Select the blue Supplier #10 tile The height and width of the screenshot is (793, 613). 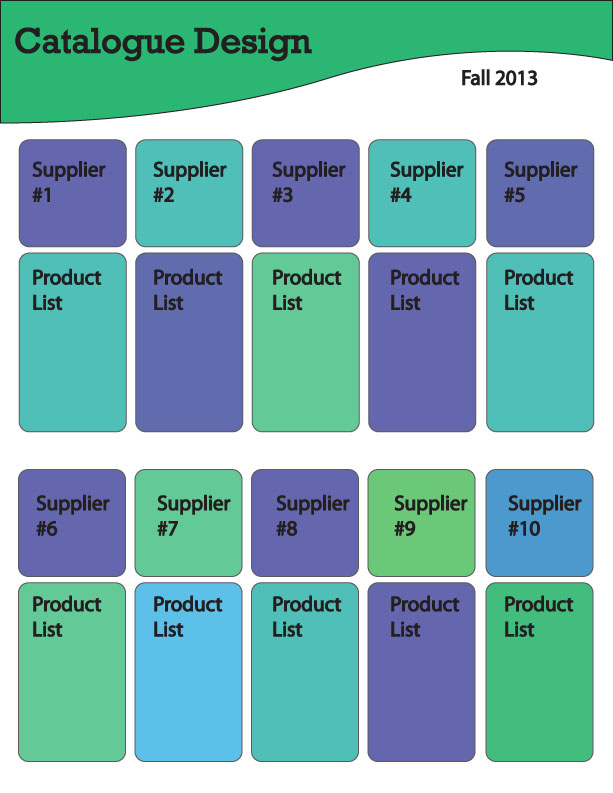540,522
